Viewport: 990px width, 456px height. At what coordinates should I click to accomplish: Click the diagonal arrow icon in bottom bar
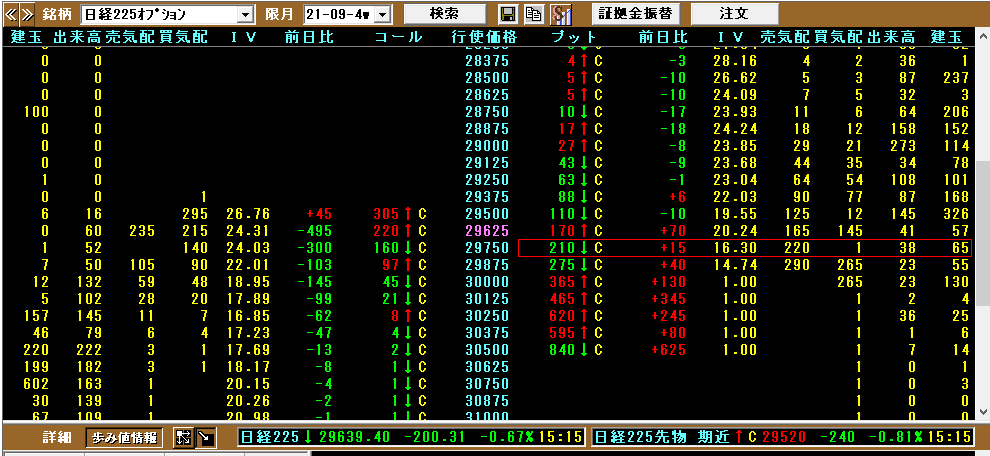point(205,437)
